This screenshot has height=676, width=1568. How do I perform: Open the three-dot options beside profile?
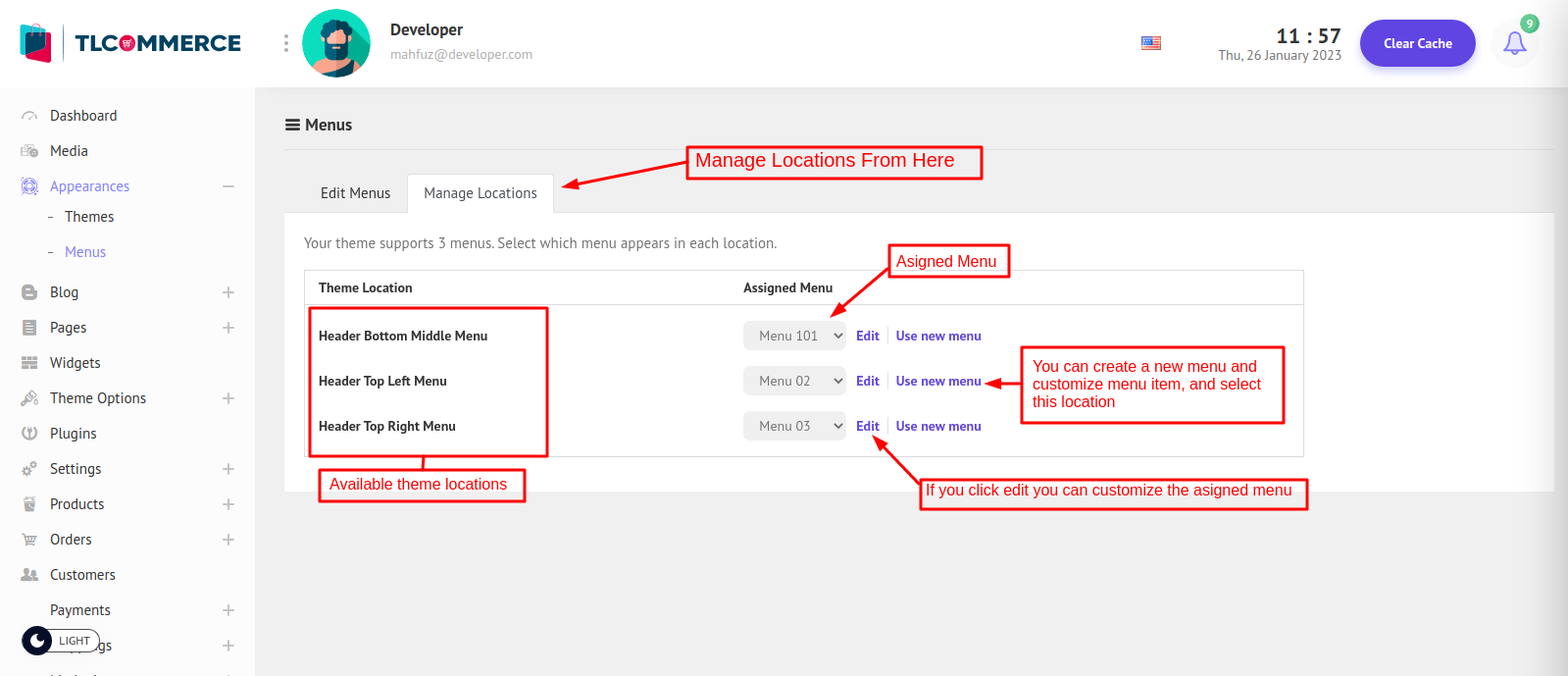point(285,43)
